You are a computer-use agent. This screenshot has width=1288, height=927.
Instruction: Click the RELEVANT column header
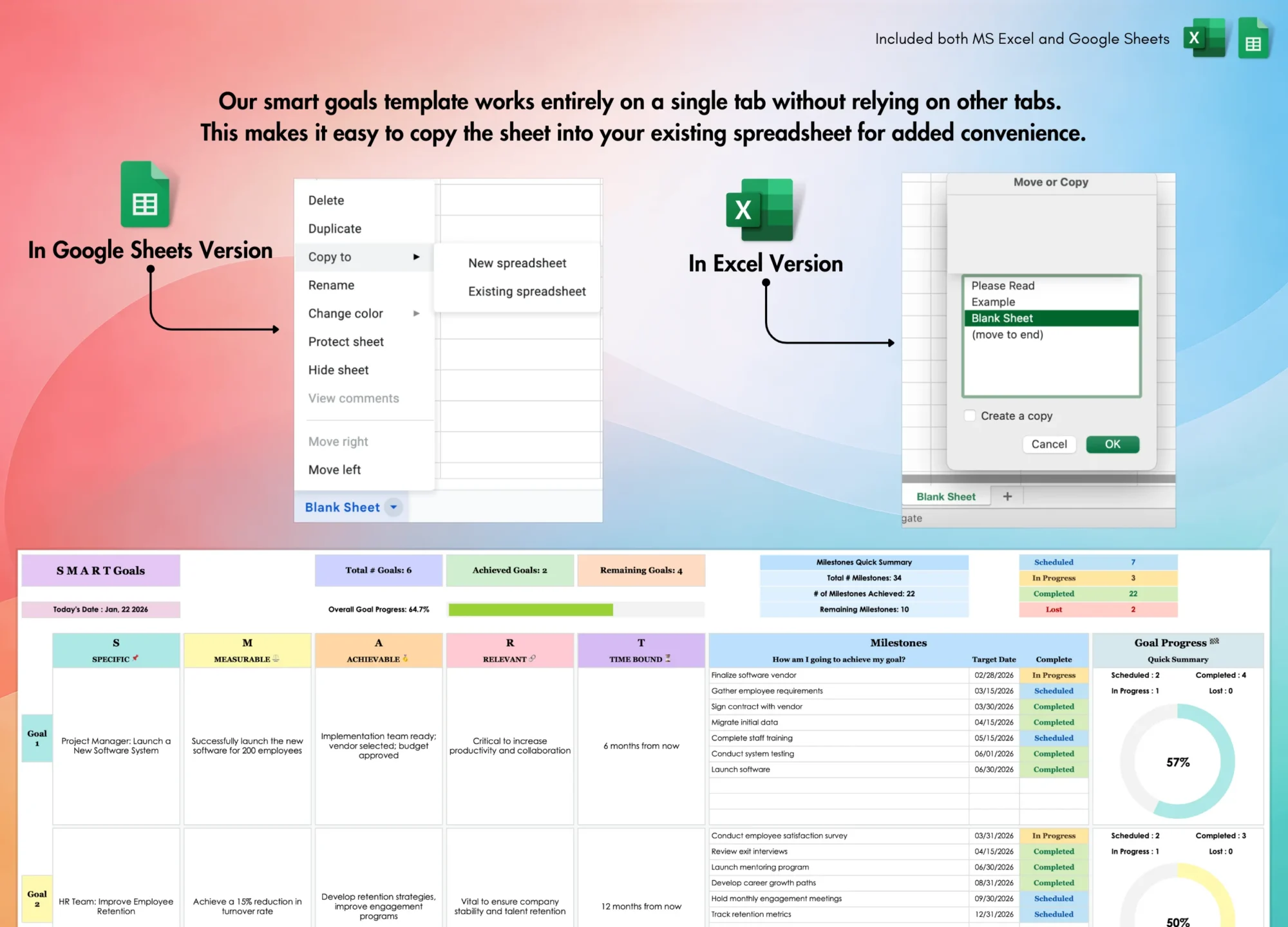509,650
